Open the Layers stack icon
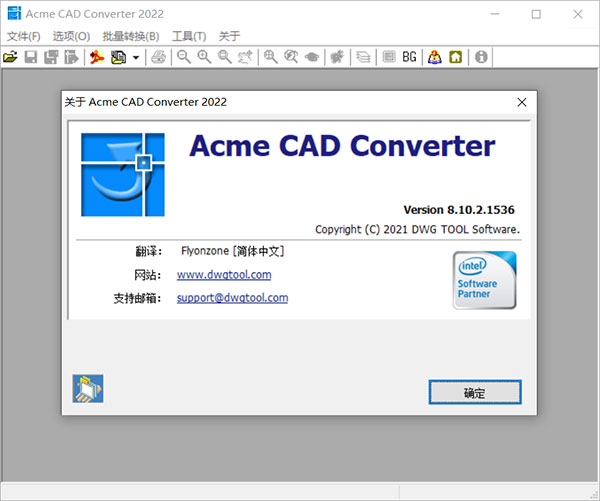 click(363, 57)
